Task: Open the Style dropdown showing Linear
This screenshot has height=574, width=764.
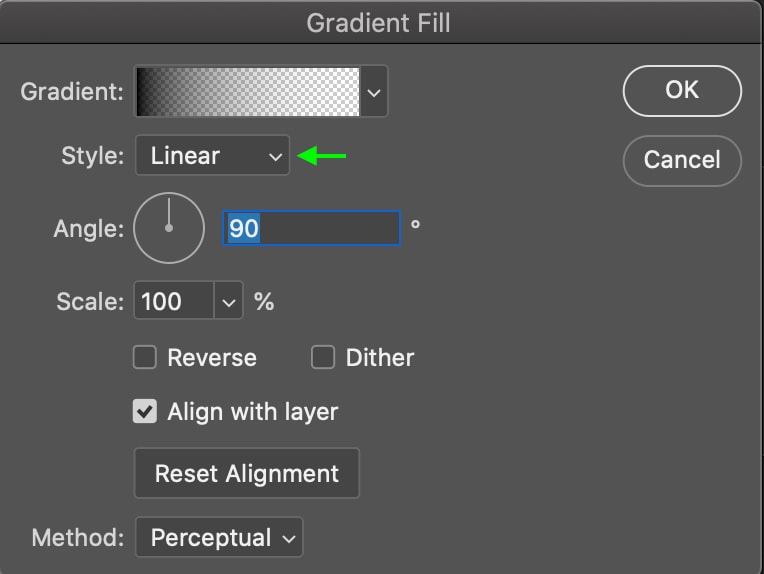Action: 212,156
